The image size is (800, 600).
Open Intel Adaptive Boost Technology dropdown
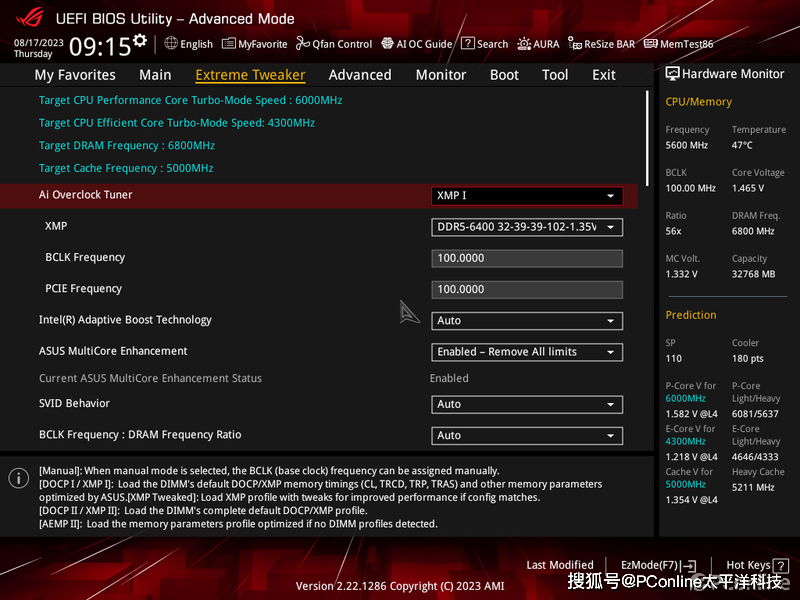coord(527,321)
